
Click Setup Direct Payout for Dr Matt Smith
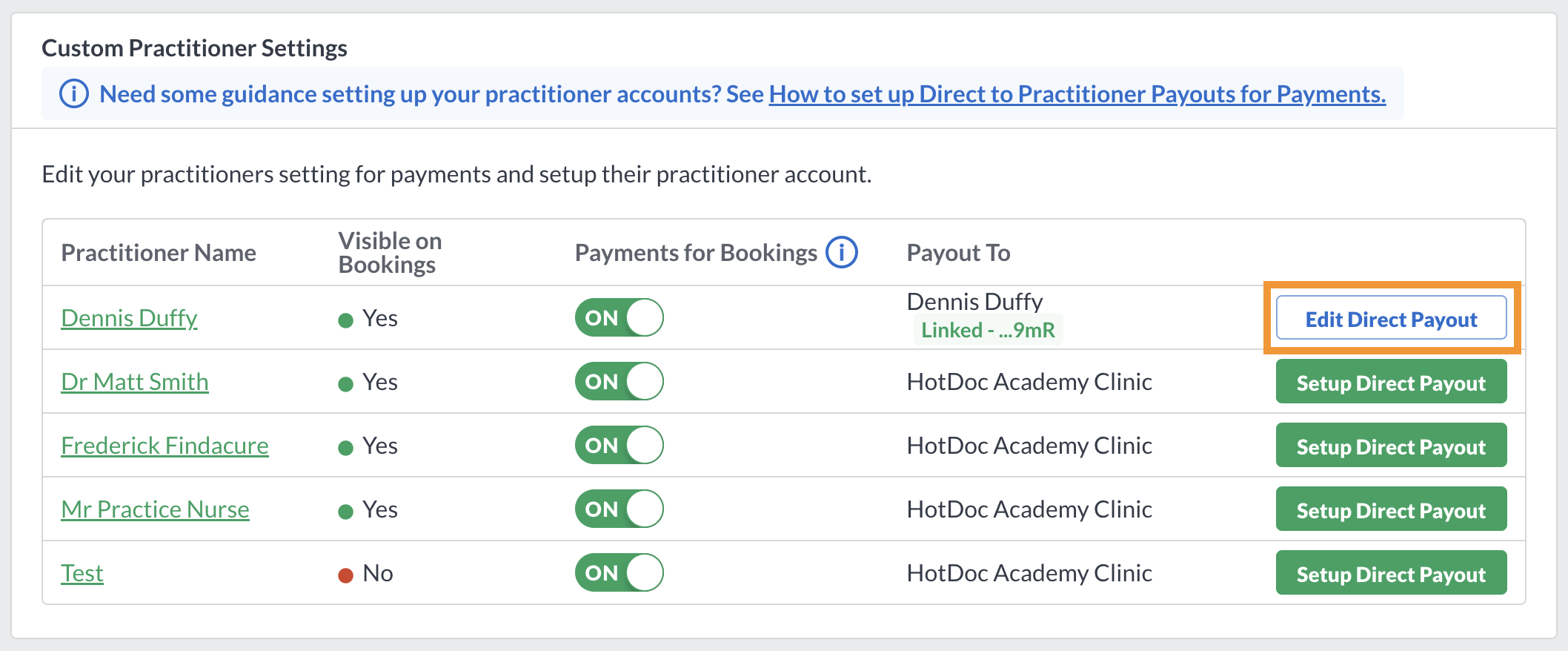coord(1392,382)
